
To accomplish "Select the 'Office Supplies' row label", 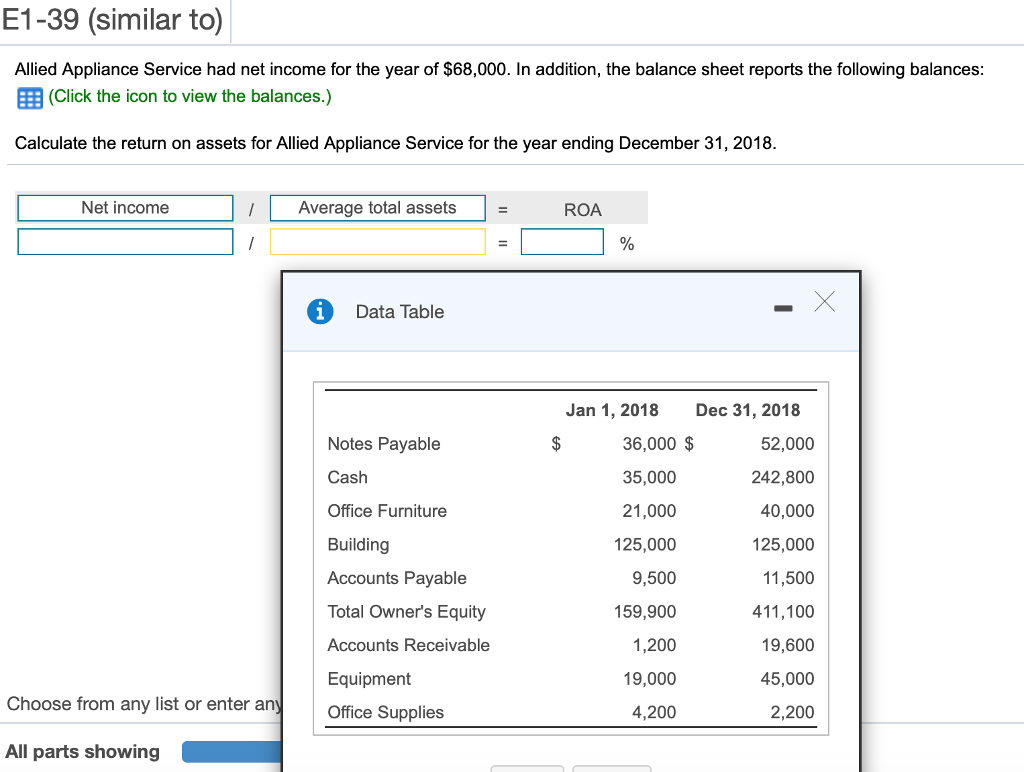I will [386, 713].
